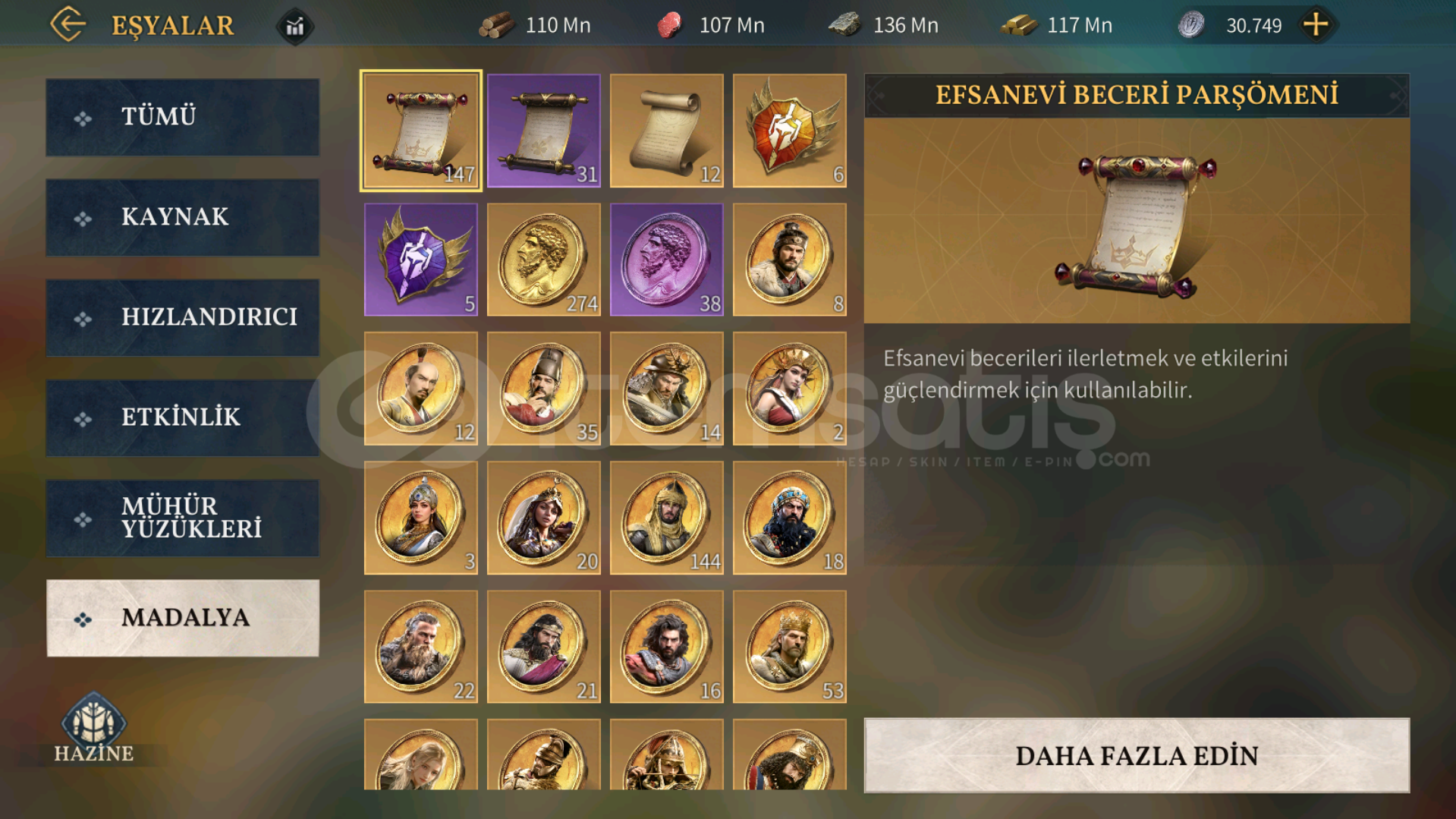Screen dimensions: 1456x819
Task: Switch to the Kaynak tab
Action: [x=182, y=217]
